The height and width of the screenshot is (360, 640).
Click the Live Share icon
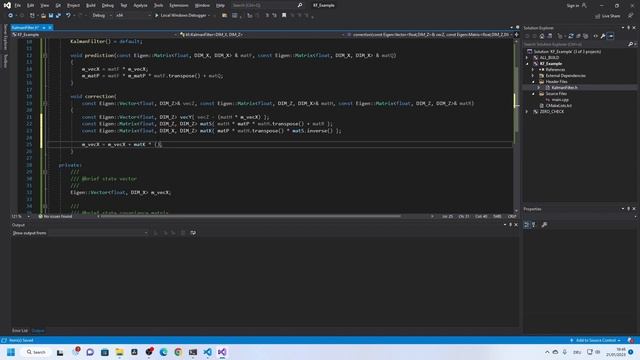point(598,16)
